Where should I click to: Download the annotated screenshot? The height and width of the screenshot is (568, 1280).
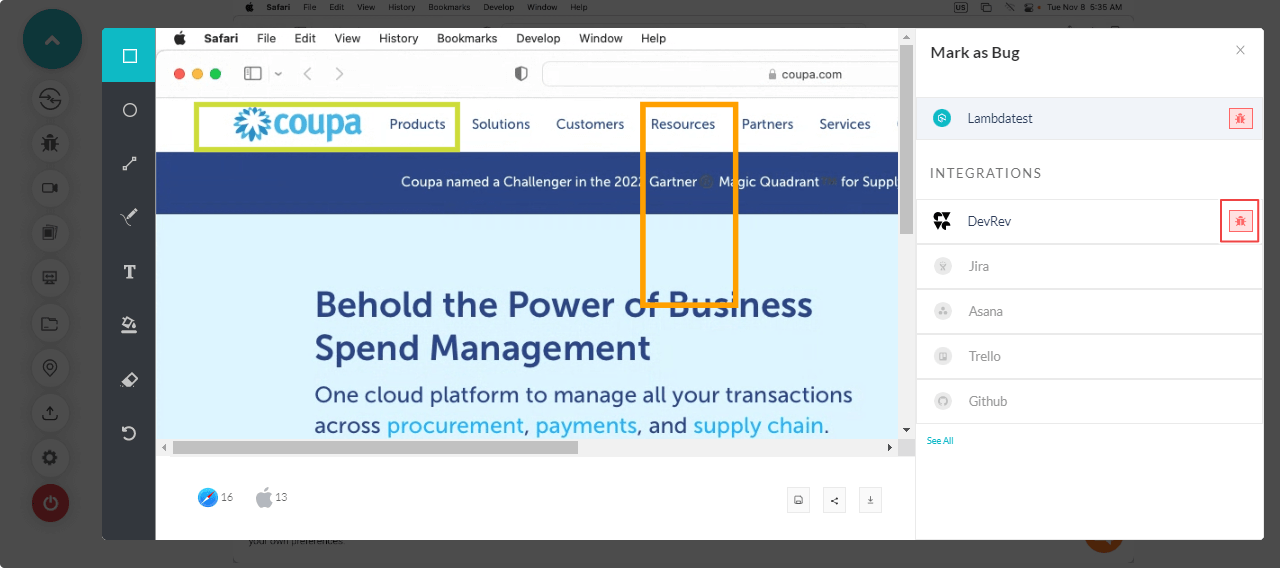pos(870,501)
